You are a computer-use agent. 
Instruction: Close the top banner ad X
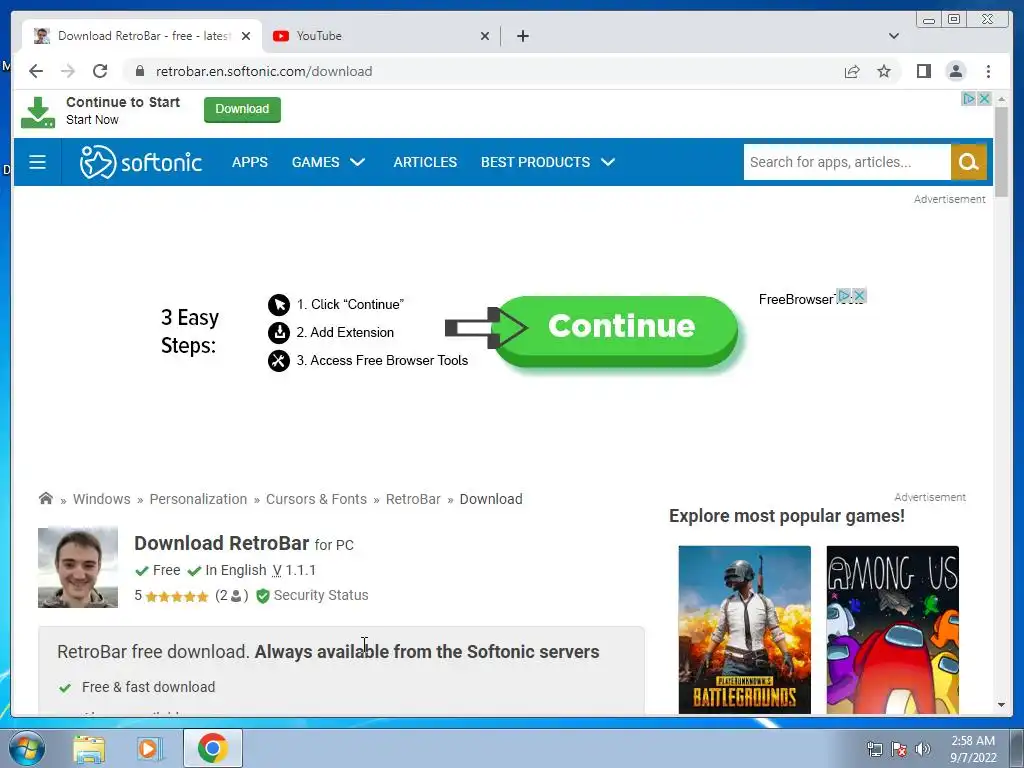click(984, 99)
